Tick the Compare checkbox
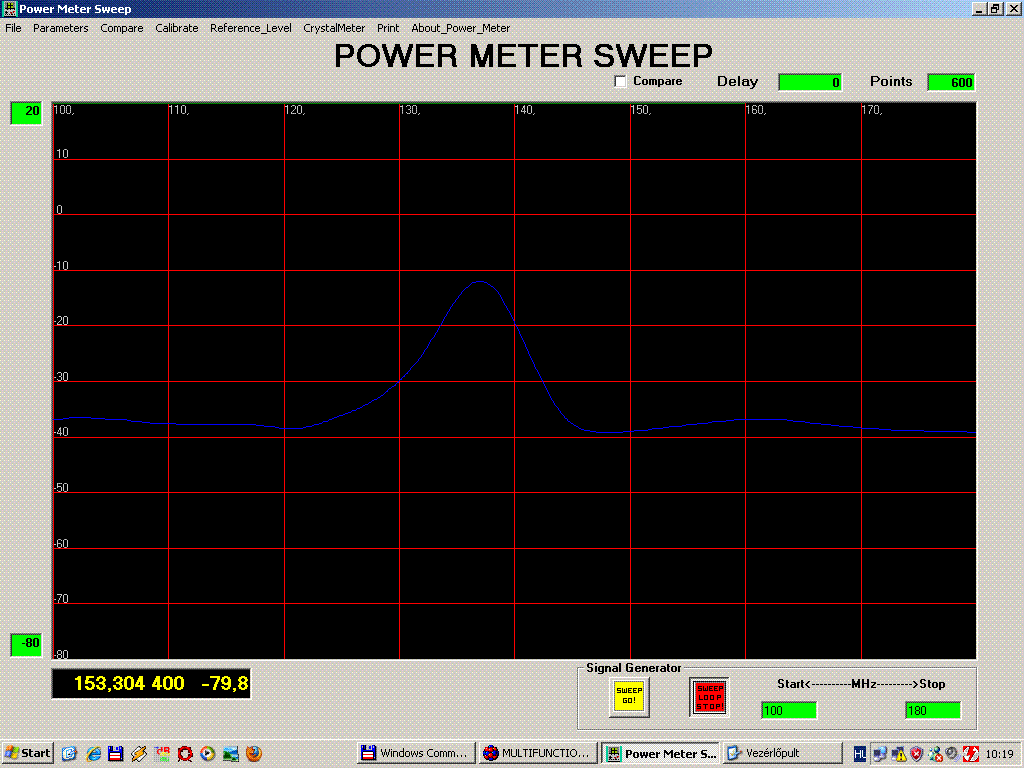Viewport: 1024px width, 768px height. click(620, 82)
